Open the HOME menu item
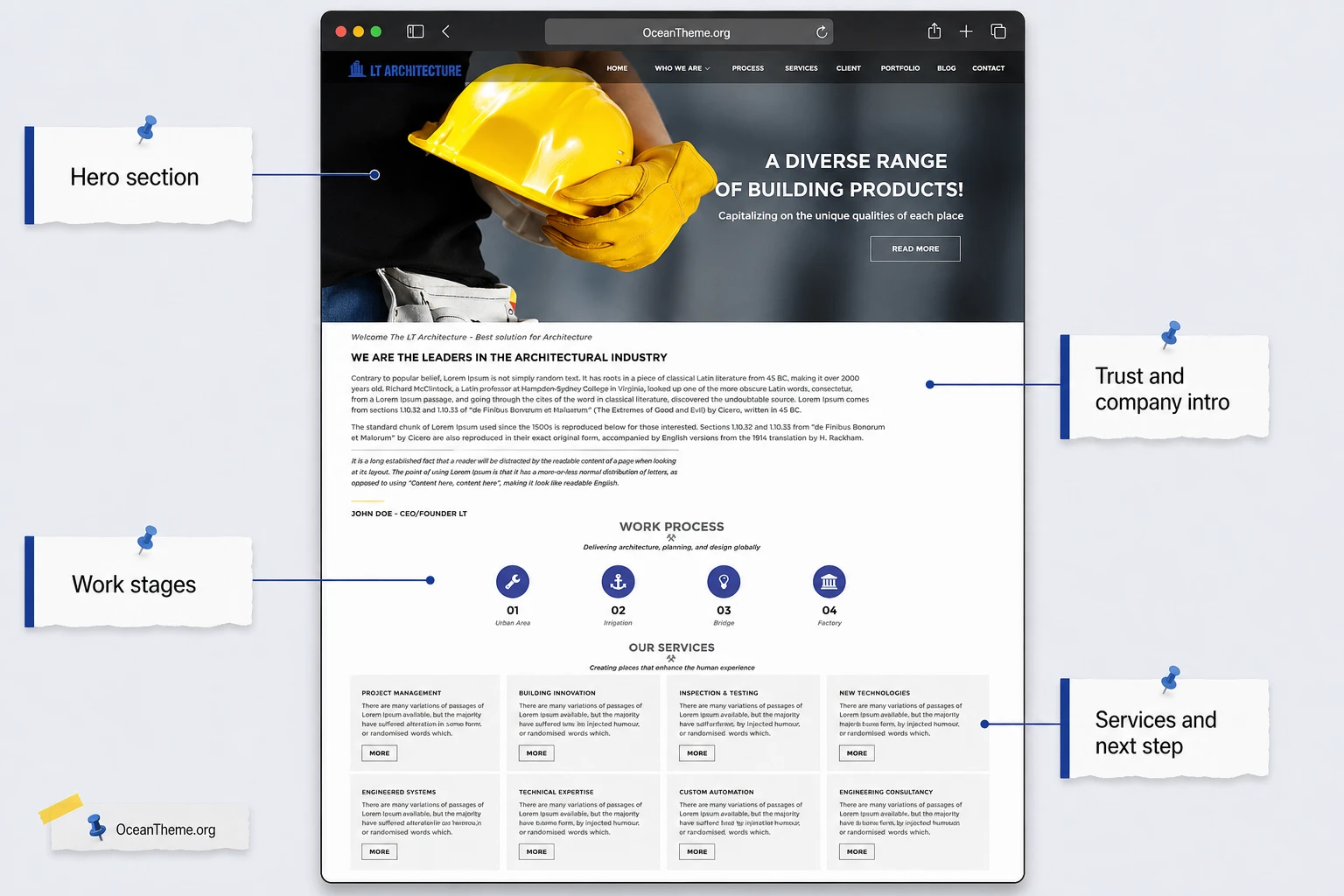The image size is (1344, 896). [617, 68]
